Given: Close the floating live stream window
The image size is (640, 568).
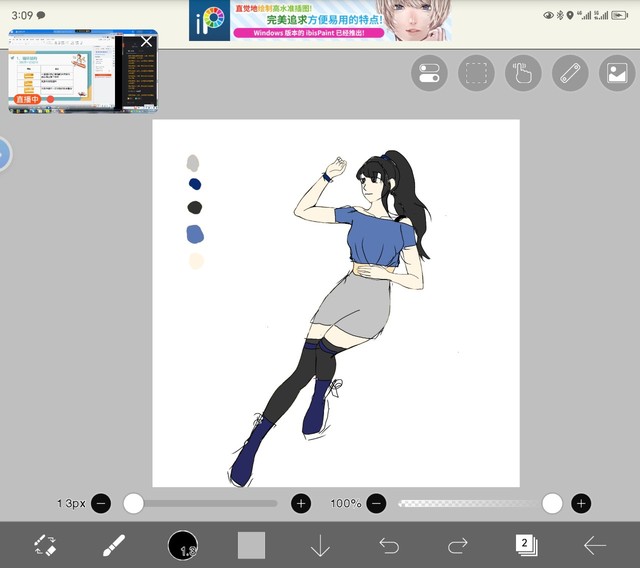Looking at the screenshot, I should coord(147,41).
